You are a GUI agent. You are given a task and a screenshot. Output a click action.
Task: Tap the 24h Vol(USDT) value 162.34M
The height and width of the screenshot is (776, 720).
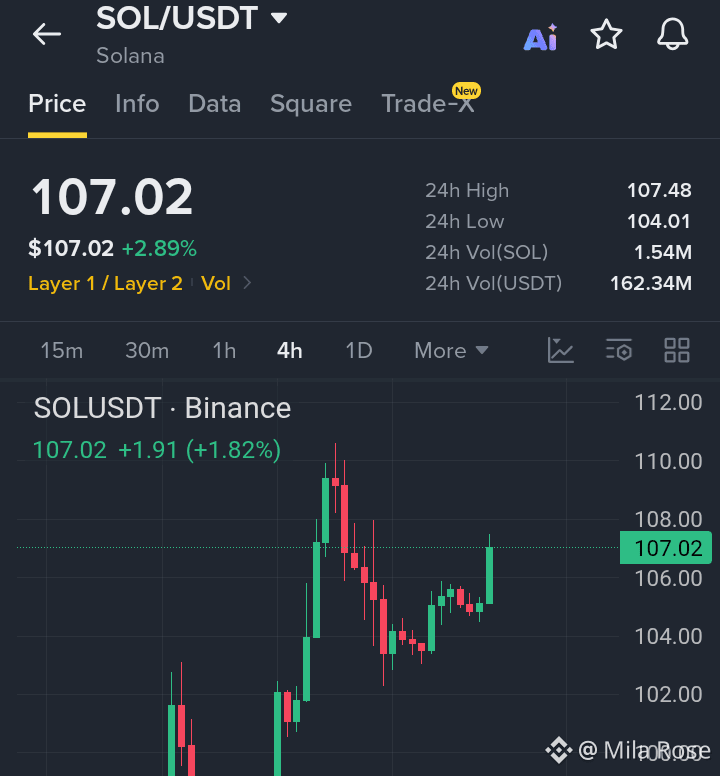point(651,284)
